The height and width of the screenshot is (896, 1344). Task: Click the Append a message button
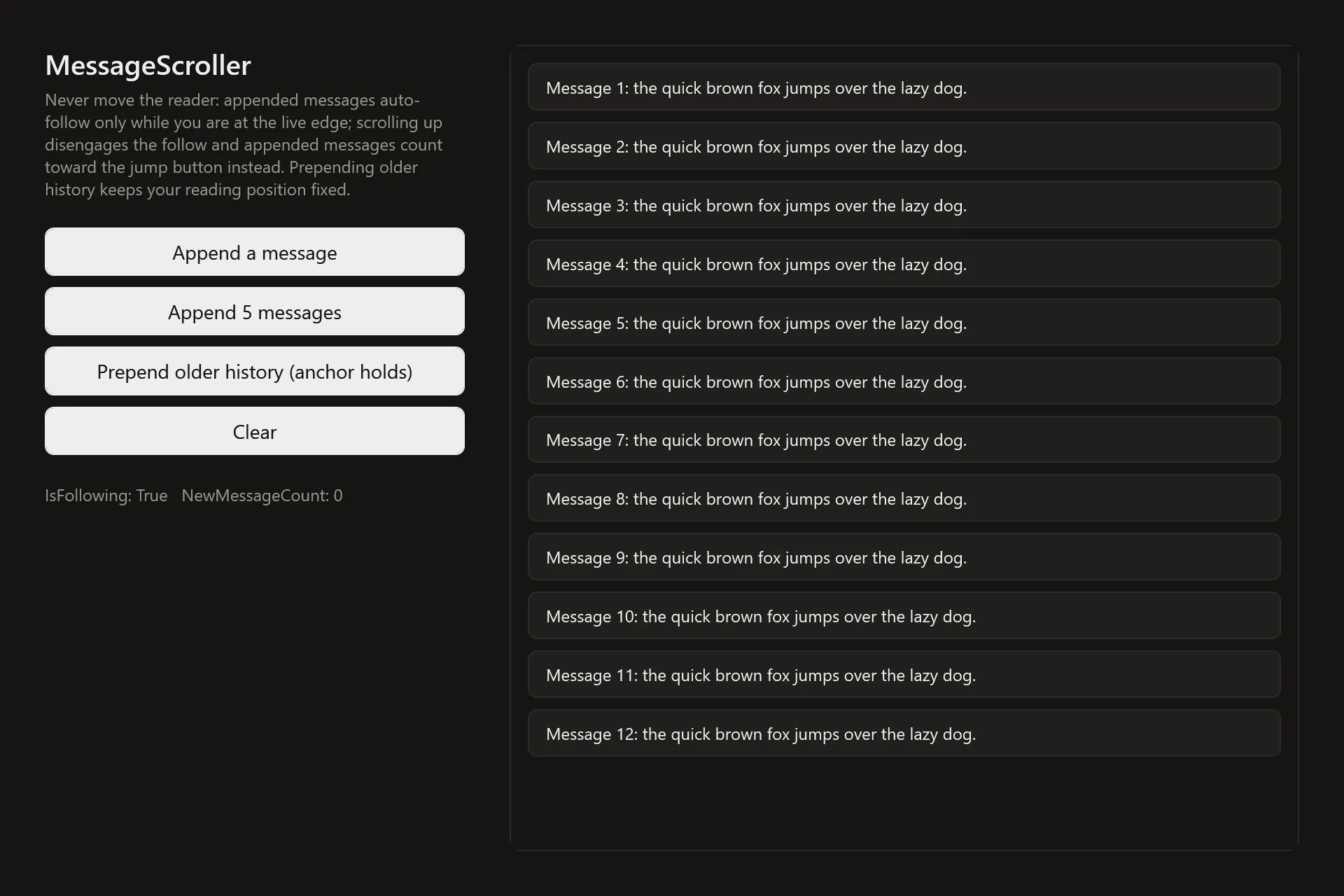click(x=255, y=252)
